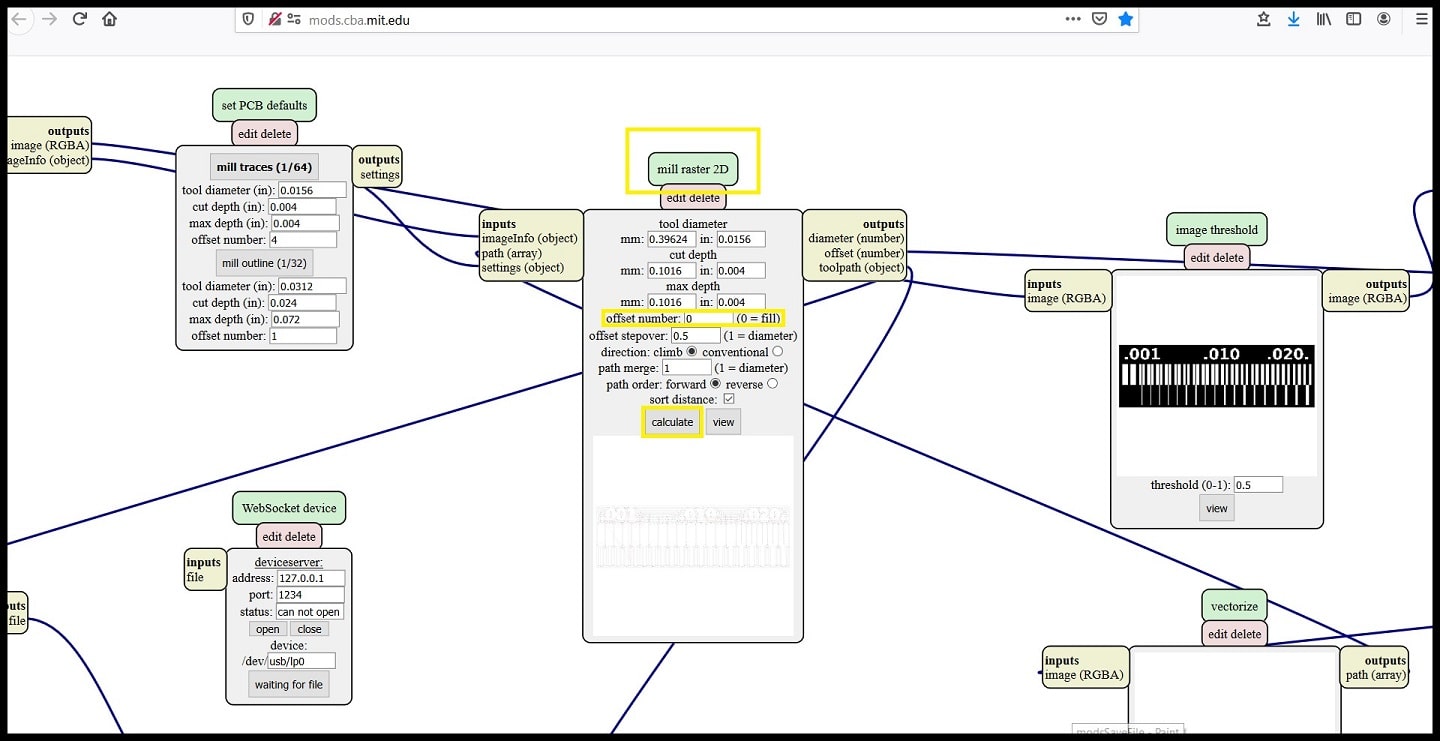Toggle the blue bookmark star
The image size is (1440, 741).
[1126, 19]
